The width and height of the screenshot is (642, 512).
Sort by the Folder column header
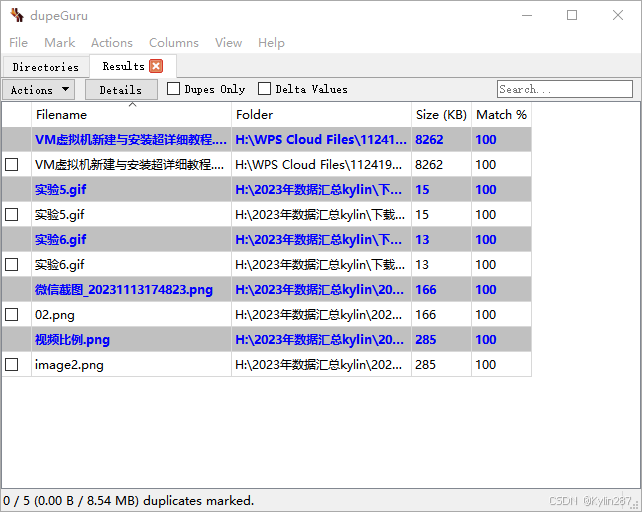point(321,115)
